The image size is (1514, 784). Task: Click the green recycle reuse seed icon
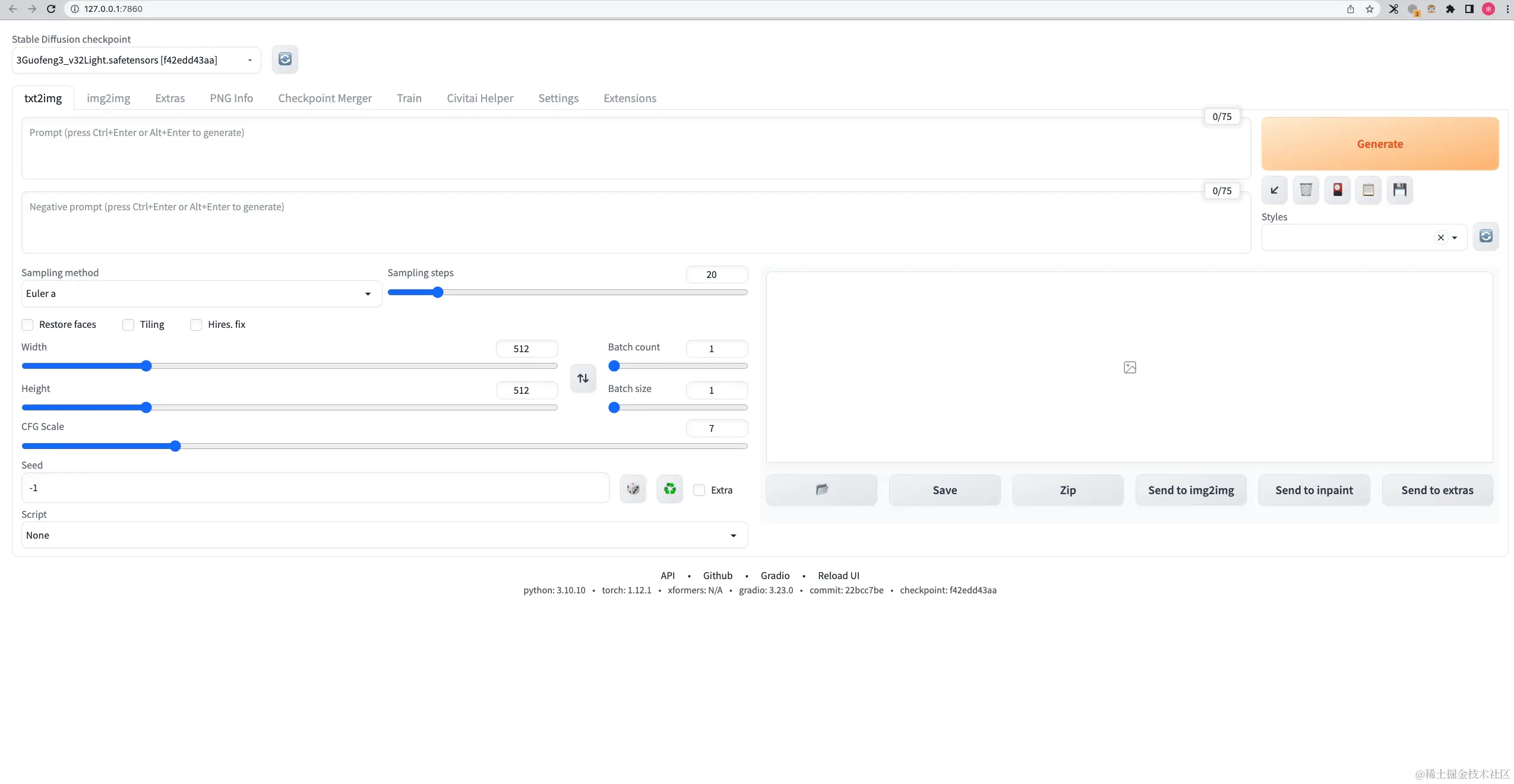point(669,489)
